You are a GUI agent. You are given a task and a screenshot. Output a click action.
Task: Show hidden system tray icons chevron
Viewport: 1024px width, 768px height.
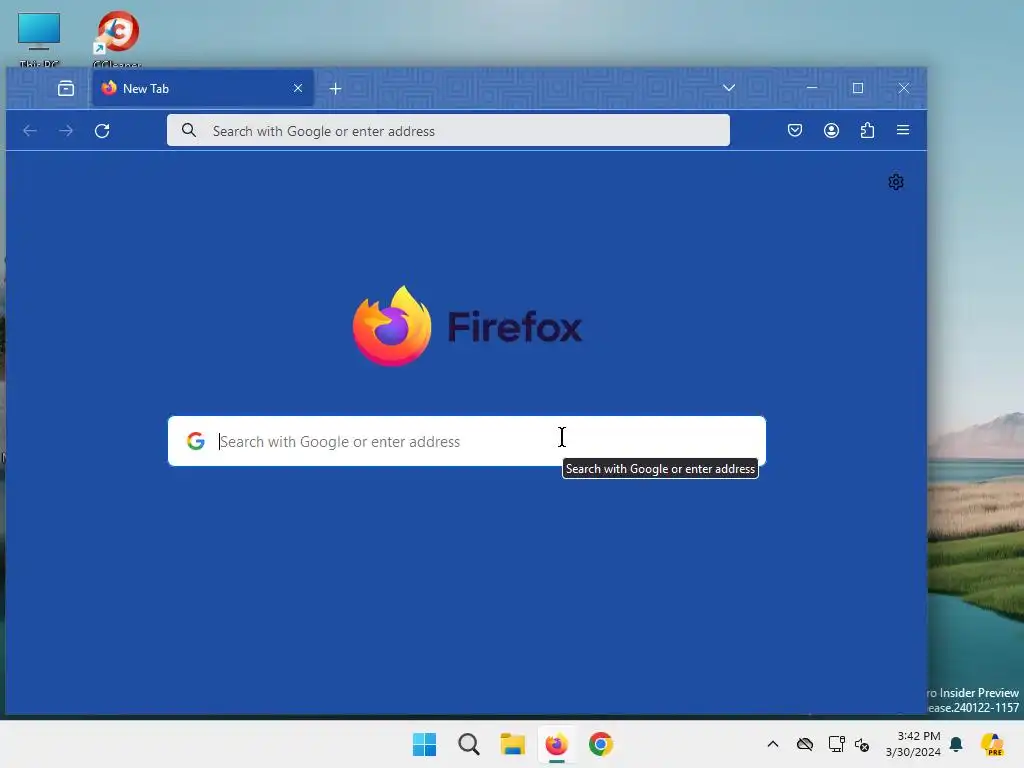pyautogui.click(x=773, y=744)
